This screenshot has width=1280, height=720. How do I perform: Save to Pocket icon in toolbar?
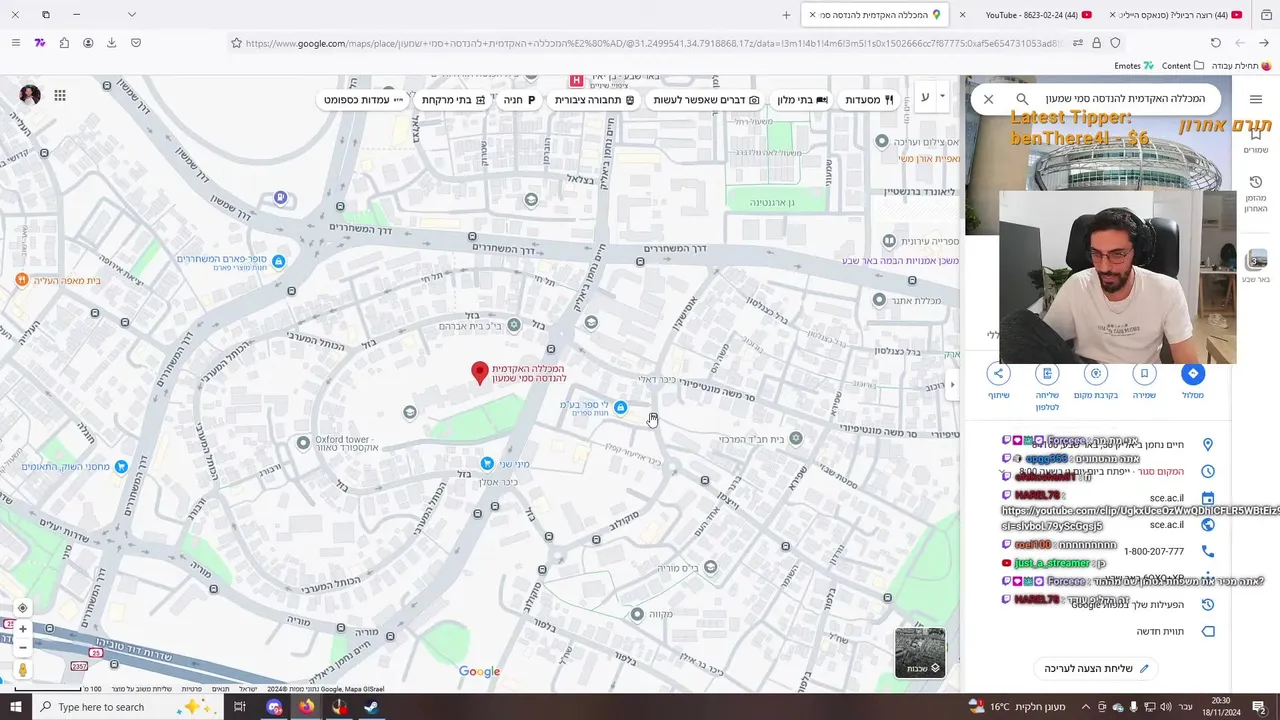tap(136, 43)
